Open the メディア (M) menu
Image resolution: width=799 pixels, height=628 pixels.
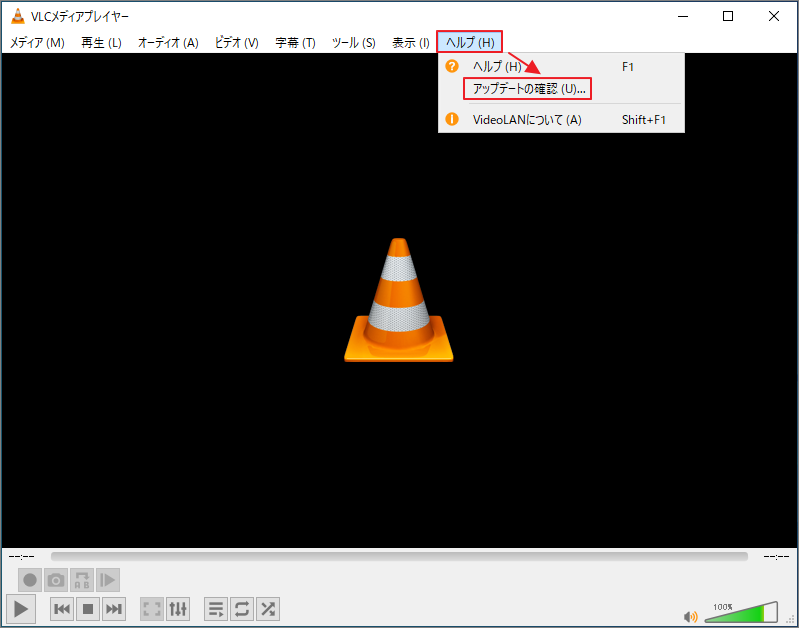(x=37, y=42)
